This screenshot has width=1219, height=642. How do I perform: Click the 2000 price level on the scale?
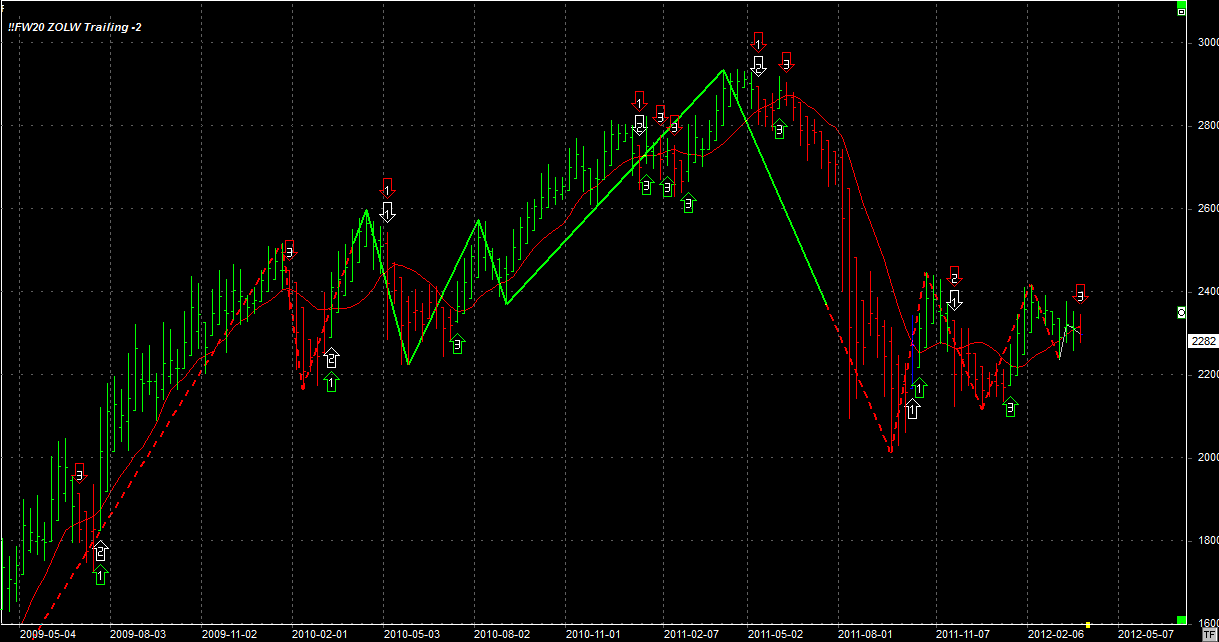coord(1201,457)
